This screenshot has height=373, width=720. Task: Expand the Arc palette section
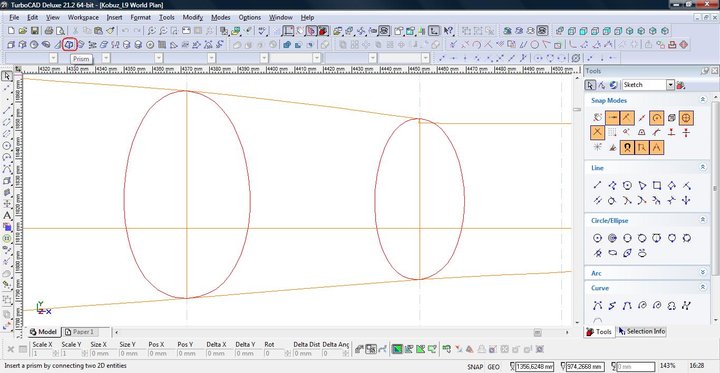(x=703, y=273)
